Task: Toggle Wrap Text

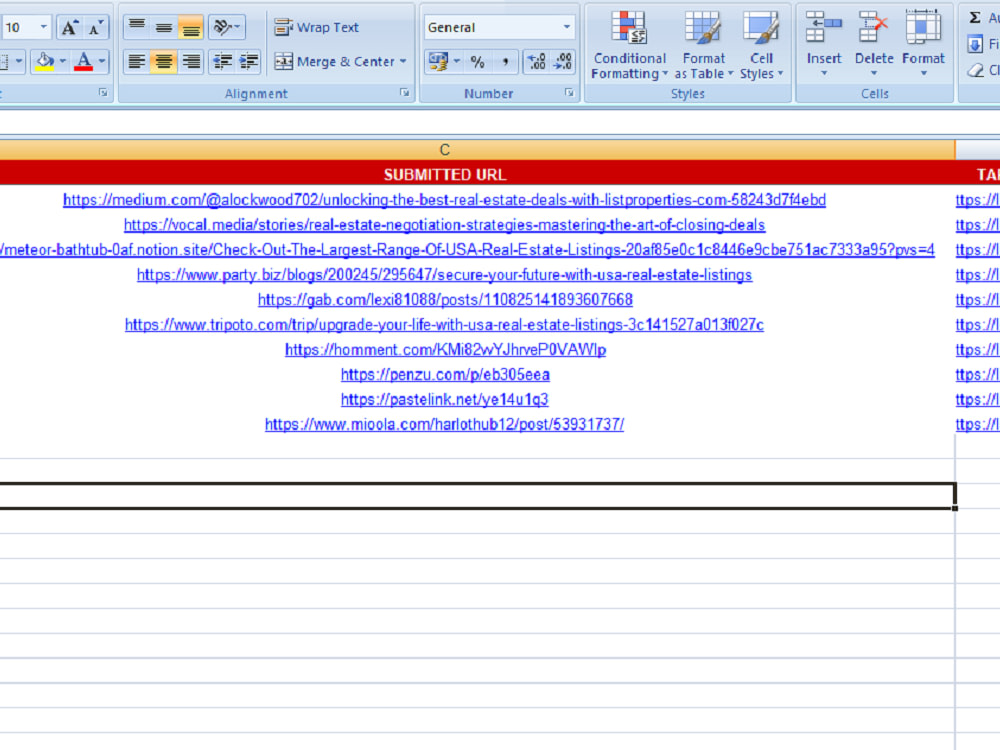Action: click(x=317, y=27)
